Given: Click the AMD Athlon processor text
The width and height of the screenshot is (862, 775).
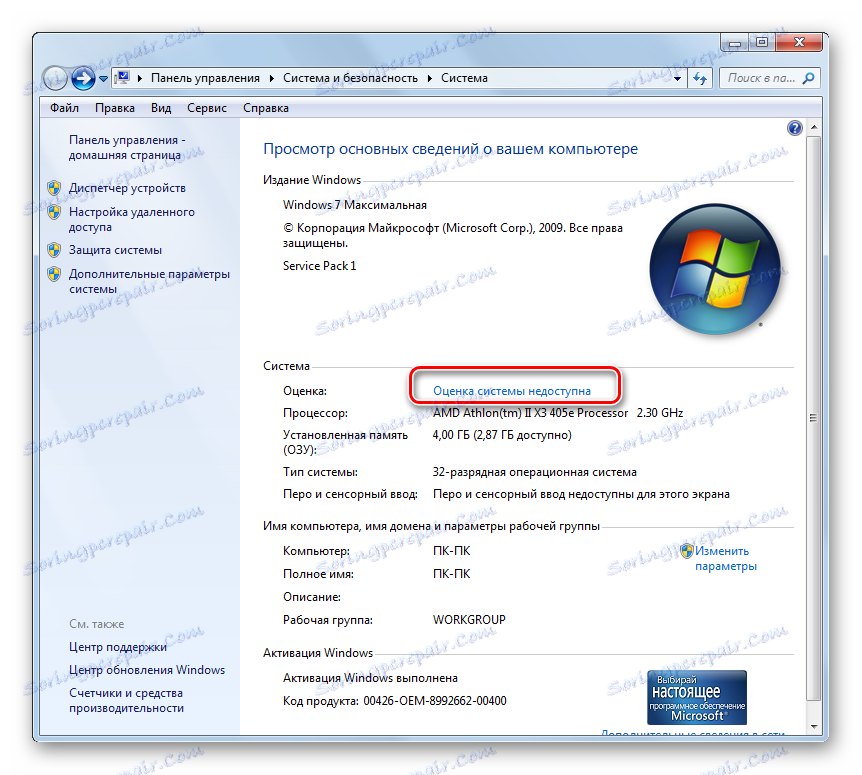Looking at the screenshot, I should 557,413.
